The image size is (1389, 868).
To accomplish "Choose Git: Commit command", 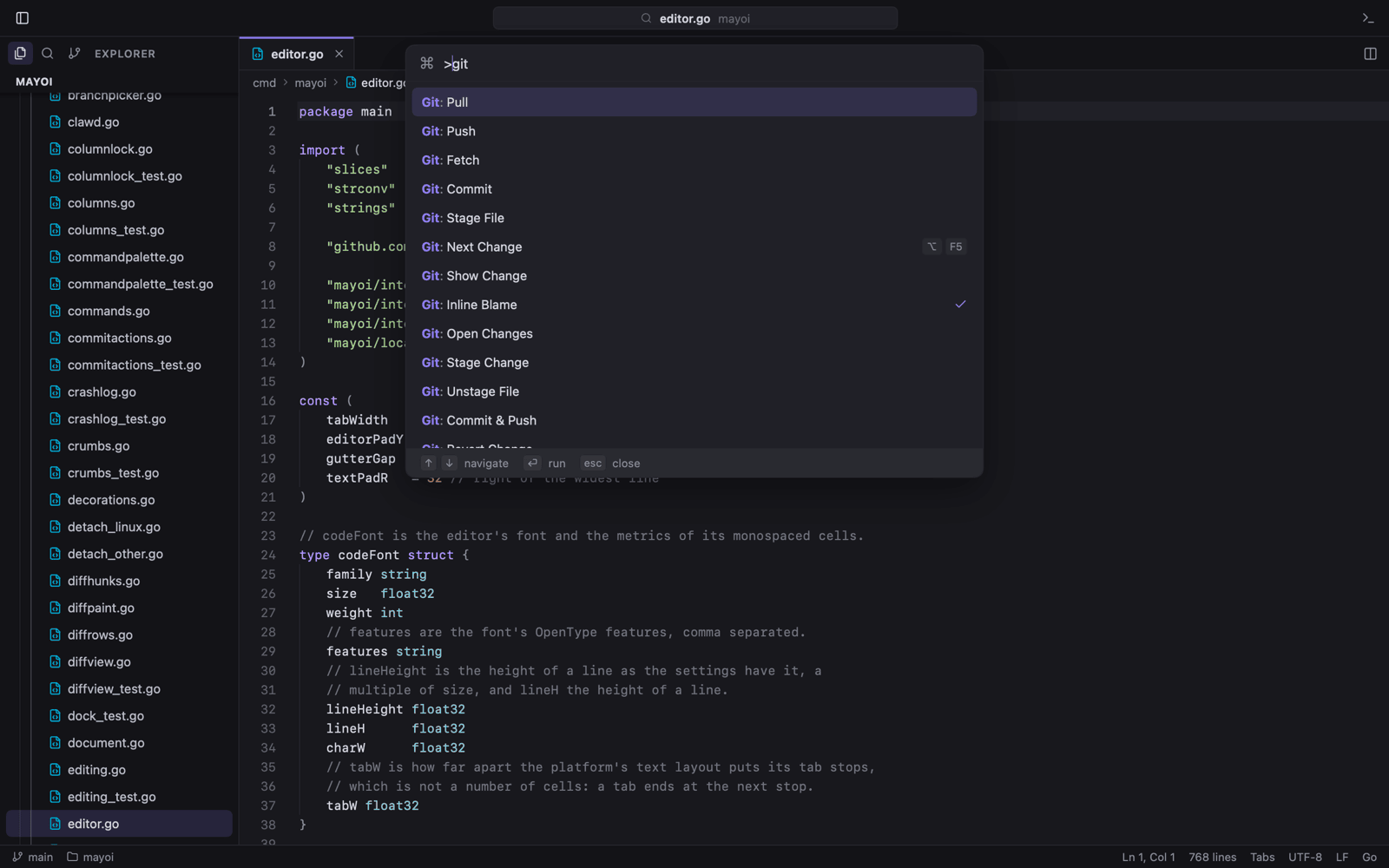I will click(x=694, y=189).
